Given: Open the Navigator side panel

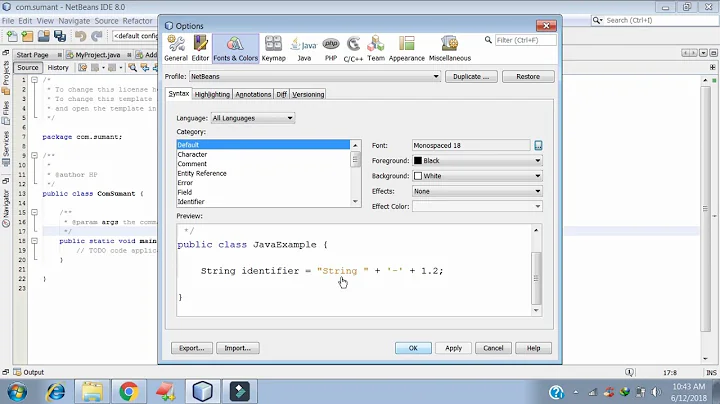Looking at the screenshot, I should click(6, 209).
